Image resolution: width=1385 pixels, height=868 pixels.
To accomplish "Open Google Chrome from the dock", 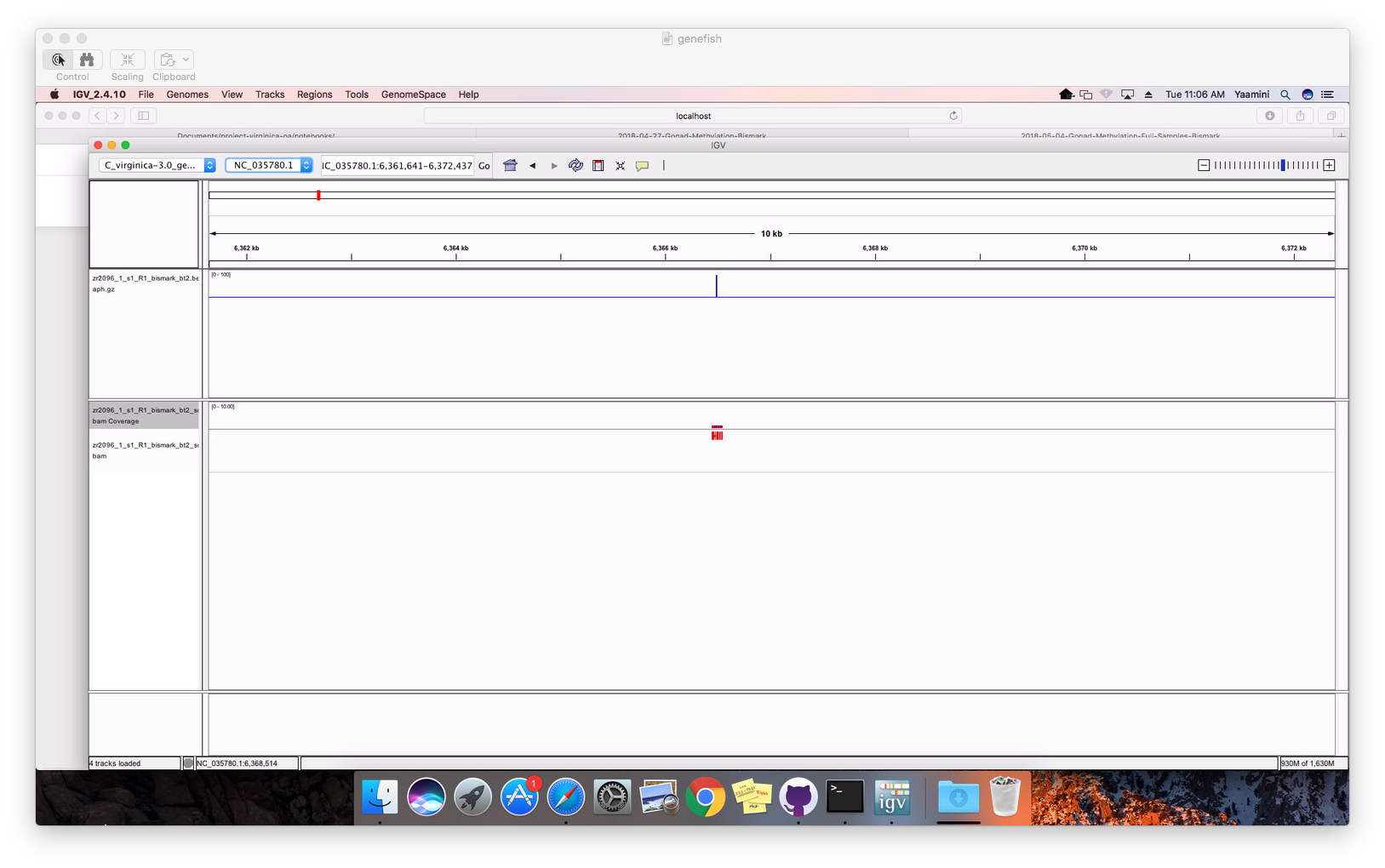I will [x=705, y=797].
